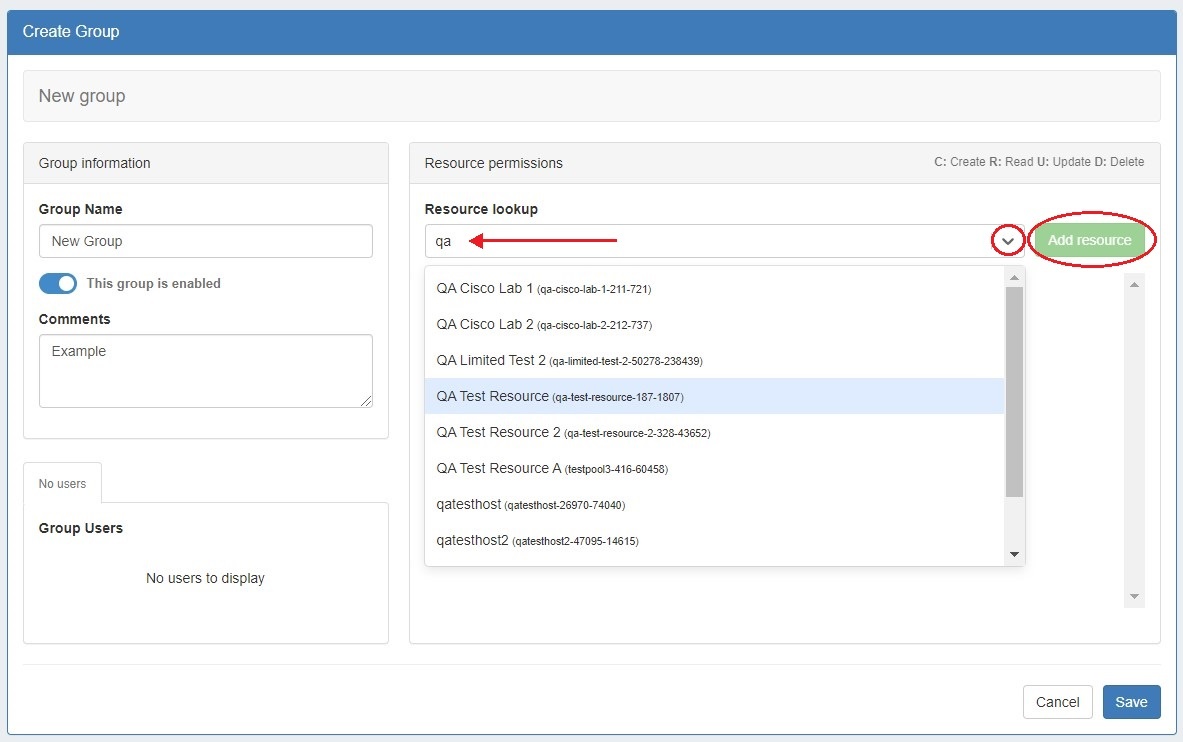The image size is (1183, 742).
Task: Click the dropdown list scrollbar thumb
Action: tap(1014, 390)
